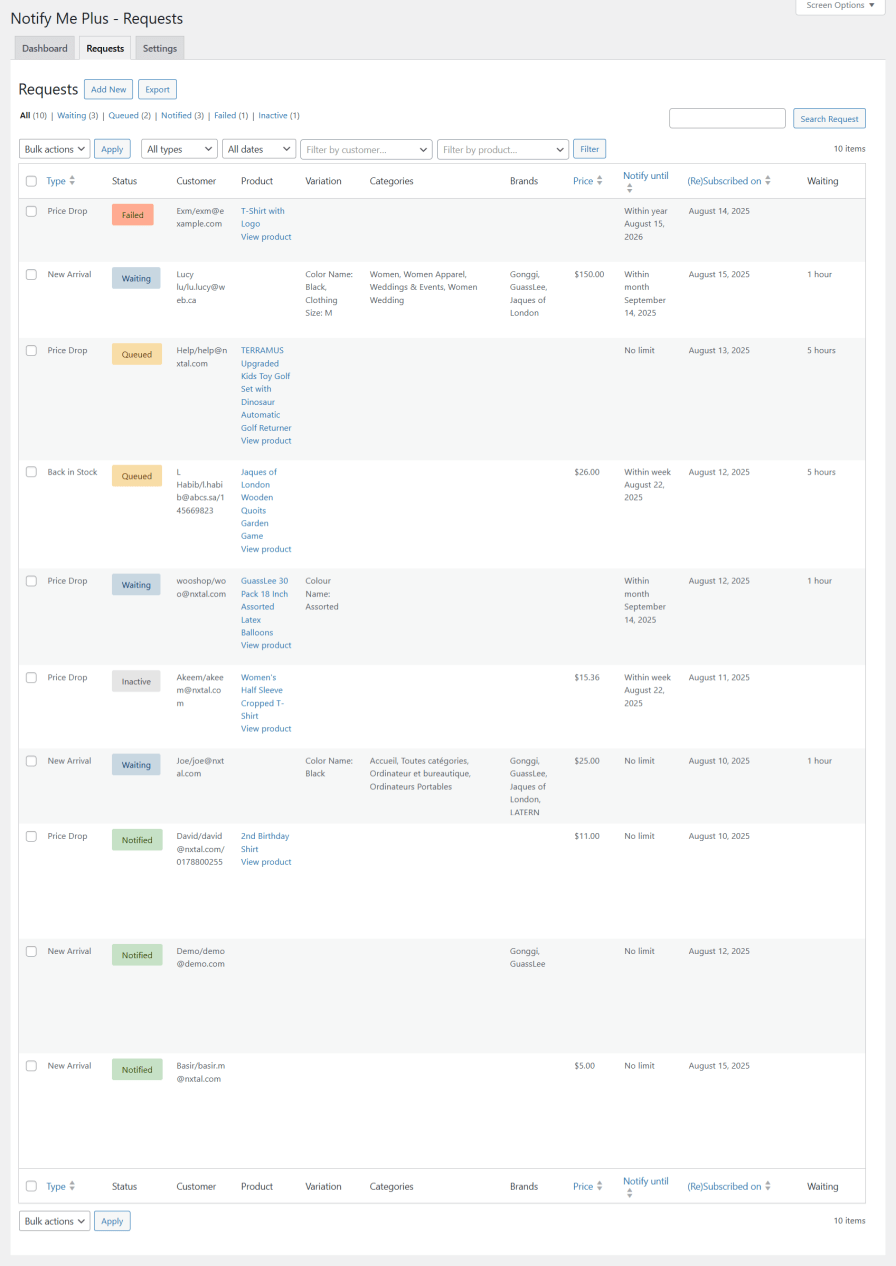This screenshot has width=896, height=1266.
Task: Open the Dashboard tab
Action: [45, 48]
